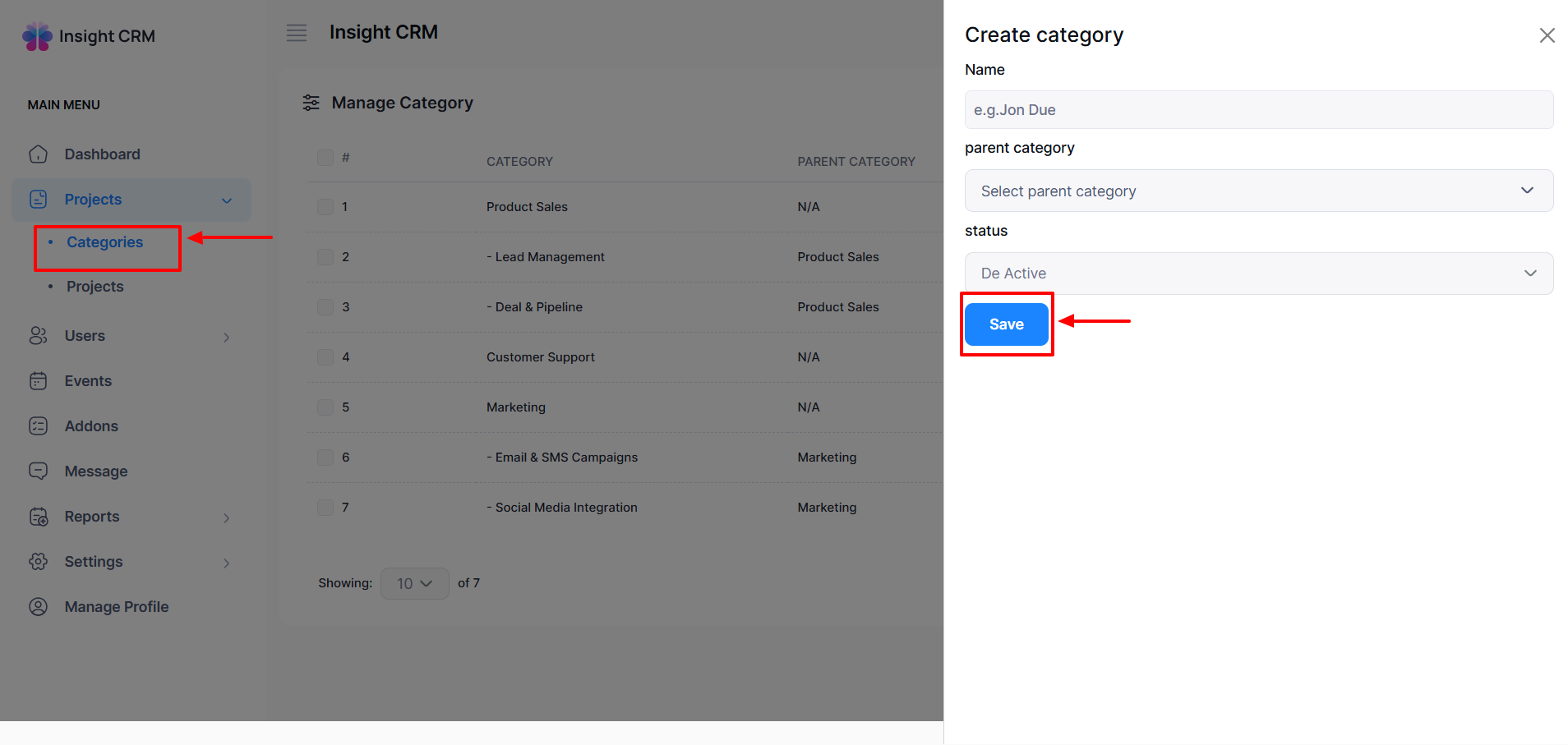Image resolution: width=1568 pixels, height=745 pixels.
Task: Click the Settings gear icon
Action: tap(39, 562)
